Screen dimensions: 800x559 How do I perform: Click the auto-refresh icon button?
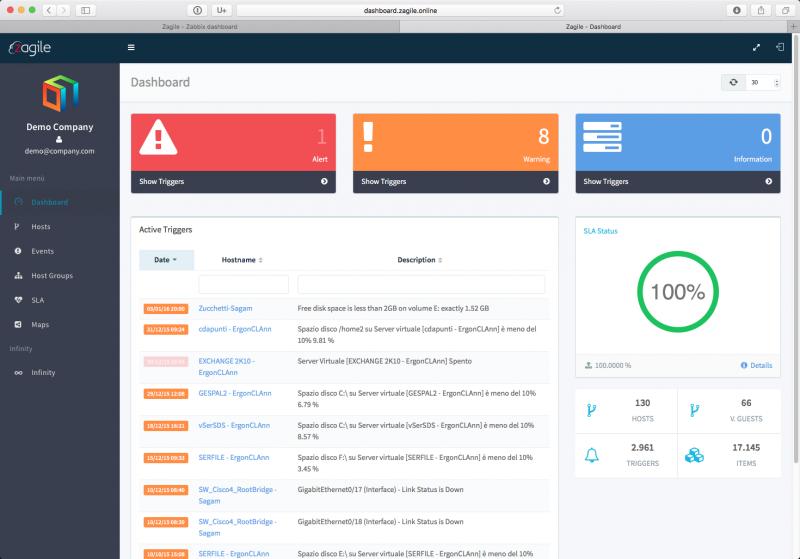tap(734, 83)
